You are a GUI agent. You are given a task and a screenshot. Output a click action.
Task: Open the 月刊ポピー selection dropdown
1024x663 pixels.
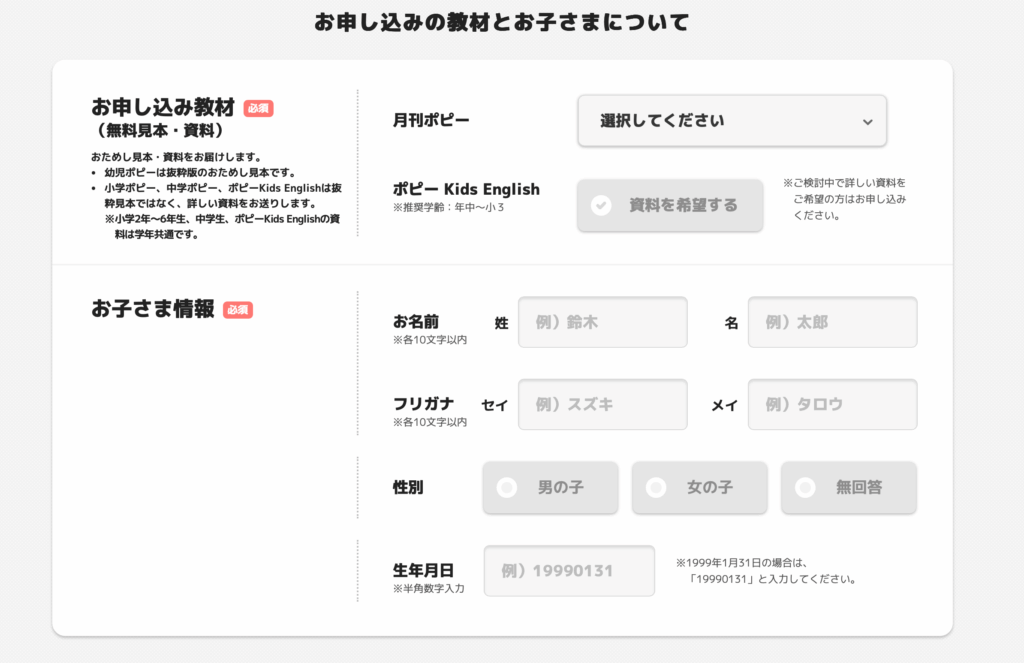732,121
